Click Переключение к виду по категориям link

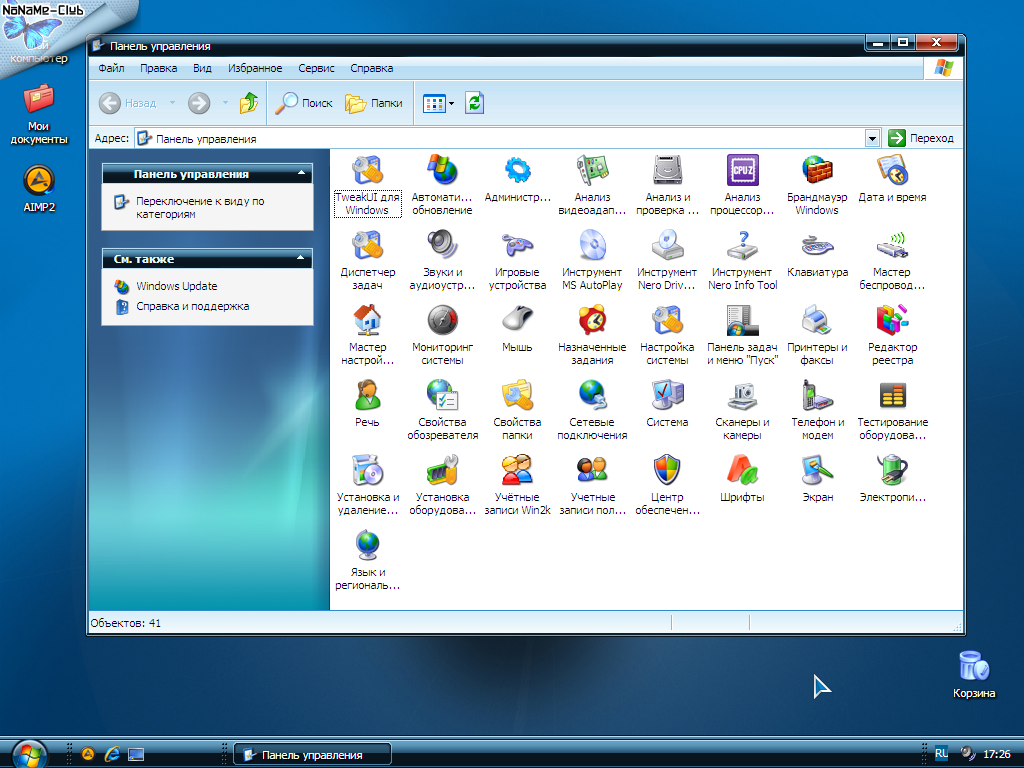point(200,208)
